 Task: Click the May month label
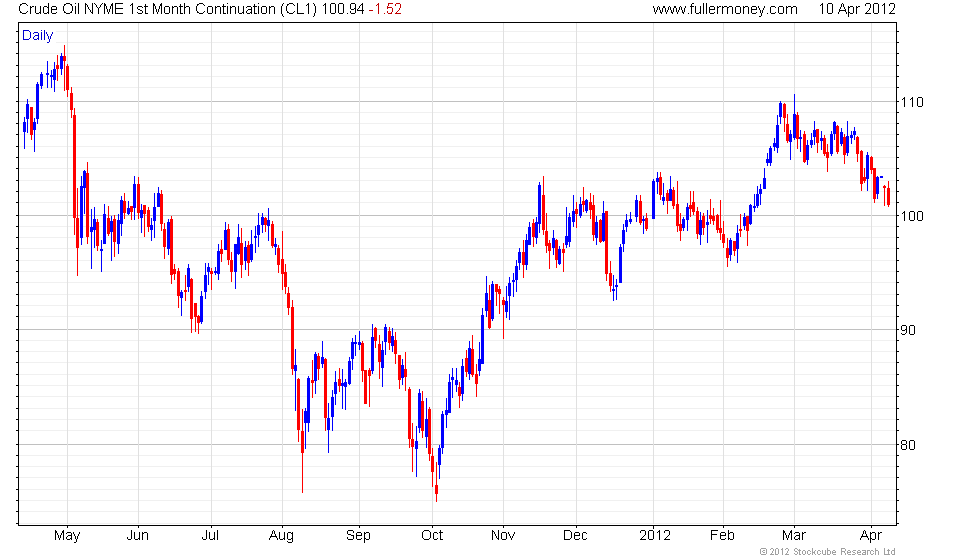[67, 536]
